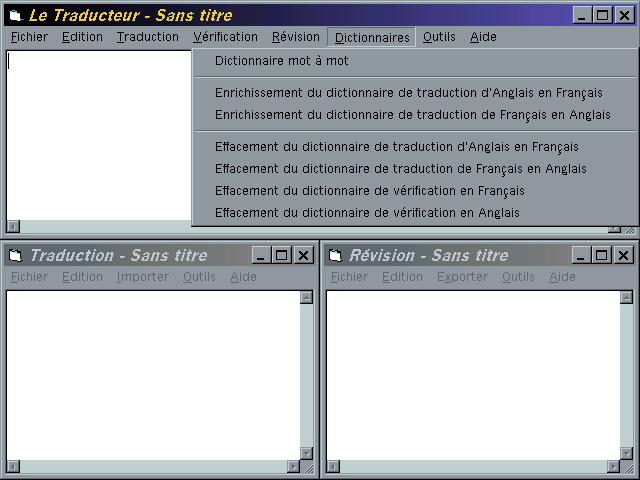Select Enrichissement du dictionnaire de Français en Anglais
Screen dimensions: 640x480
click(413, 115)
